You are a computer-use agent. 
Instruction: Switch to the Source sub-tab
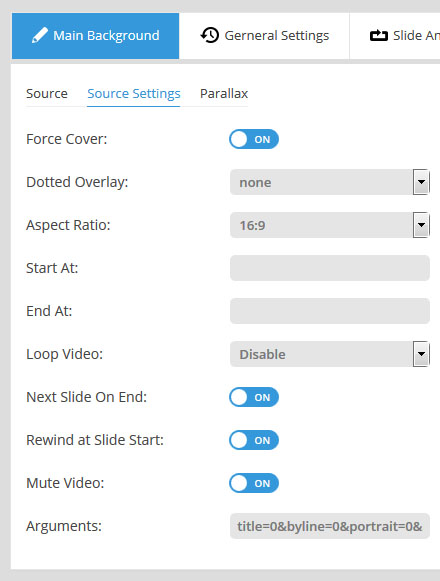(47, 94)
